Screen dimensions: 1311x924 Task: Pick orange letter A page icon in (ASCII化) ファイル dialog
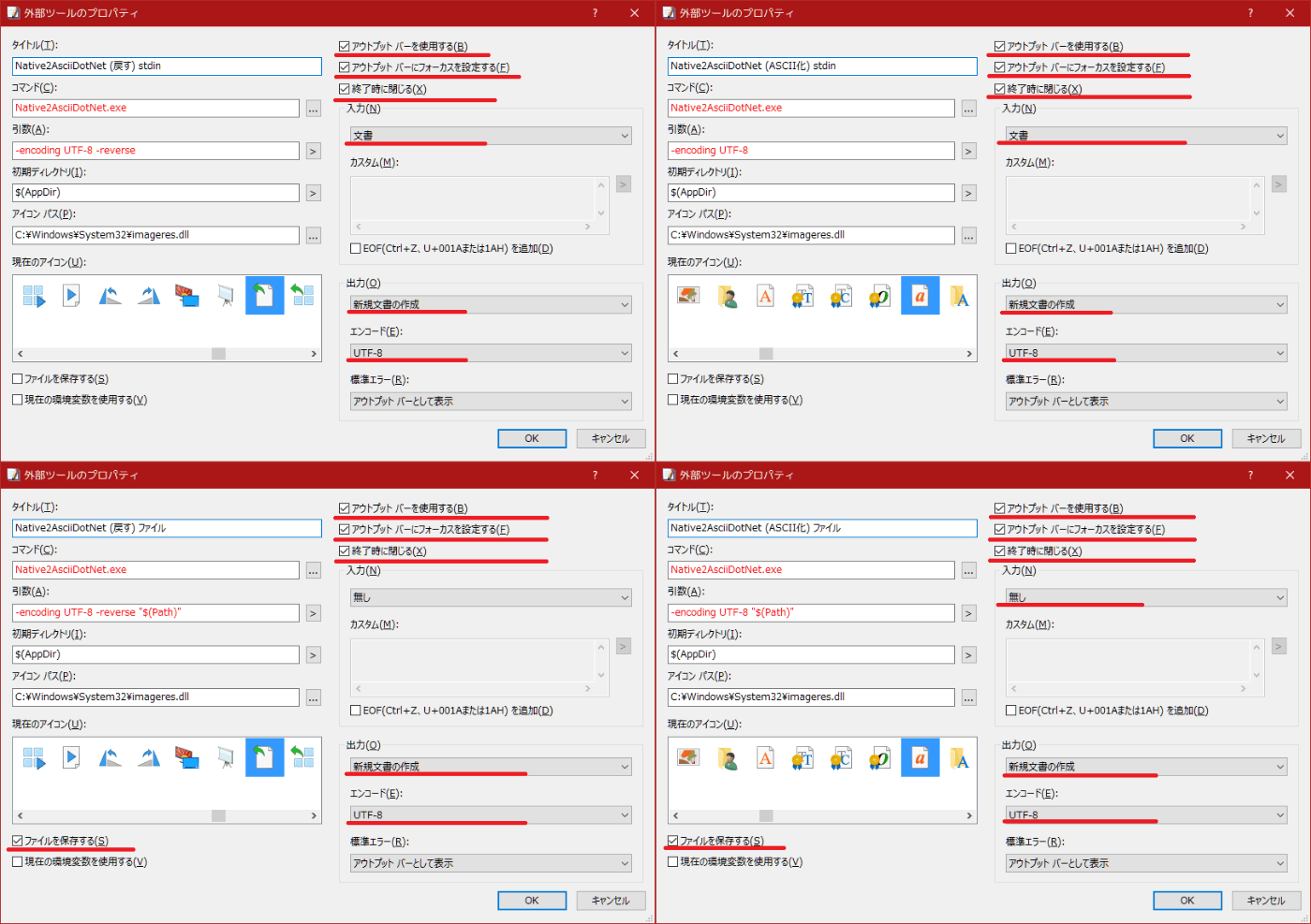(x=765, y=757)
